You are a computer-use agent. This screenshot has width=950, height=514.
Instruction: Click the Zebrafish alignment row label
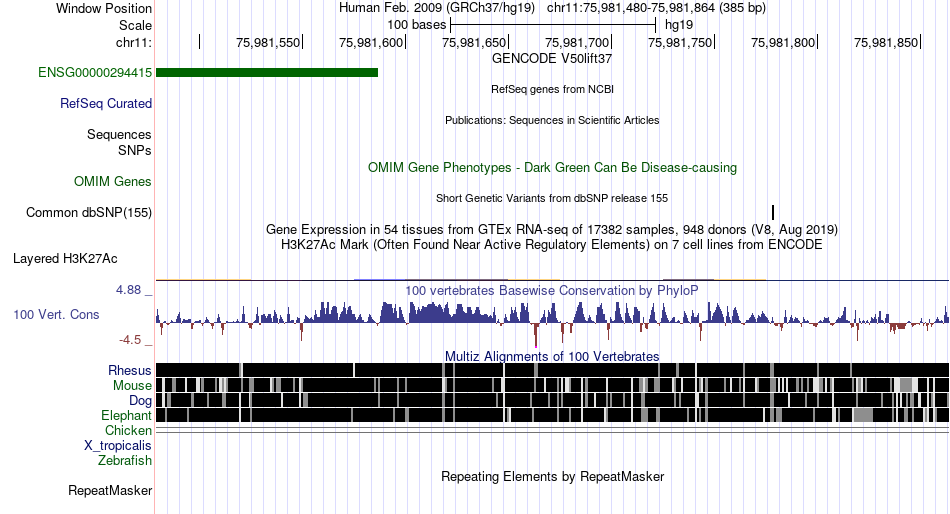coord(124,461)
